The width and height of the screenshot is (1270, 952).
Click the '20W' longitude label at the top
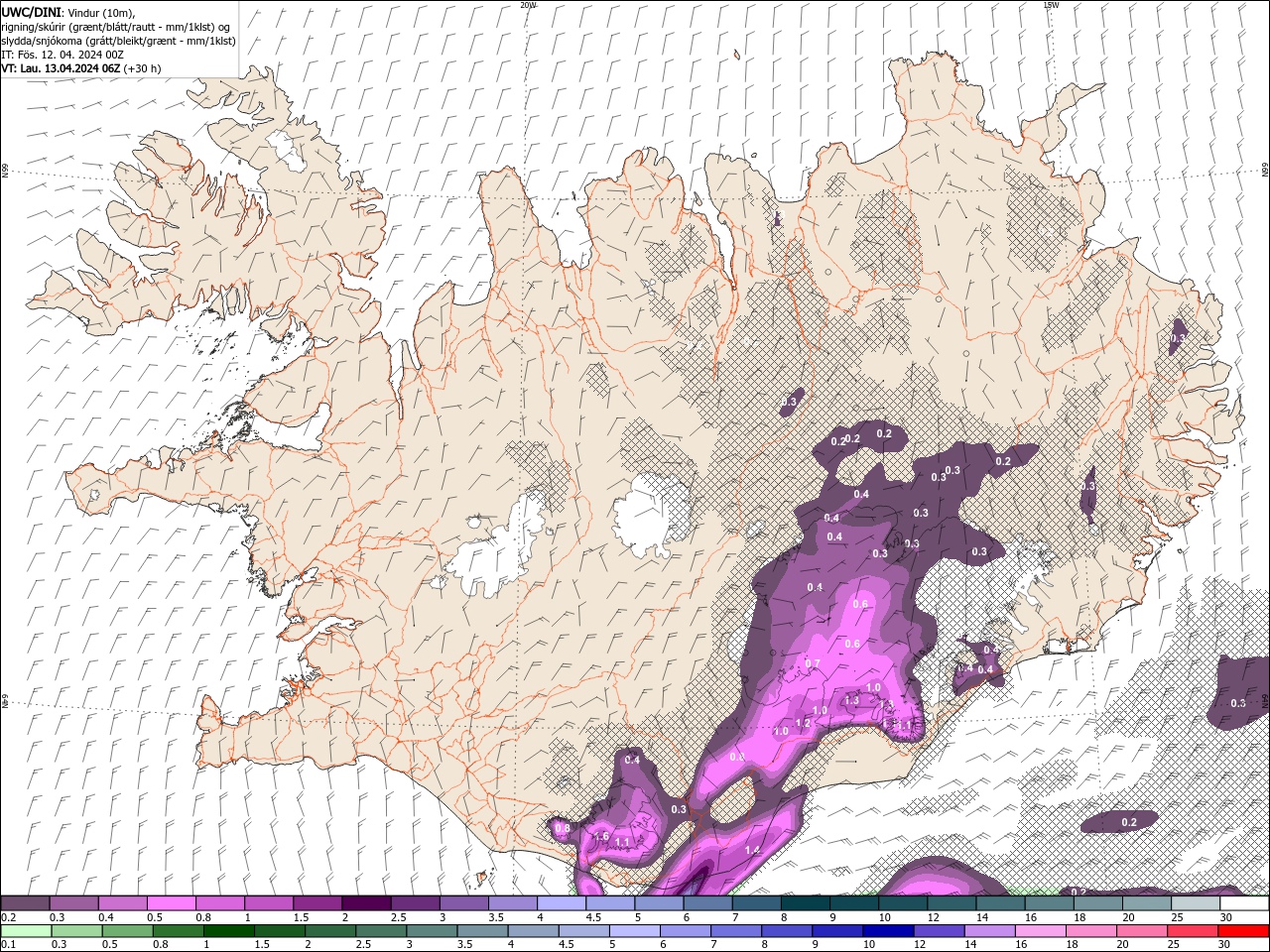pyautogui.click(x=528, y=5)
